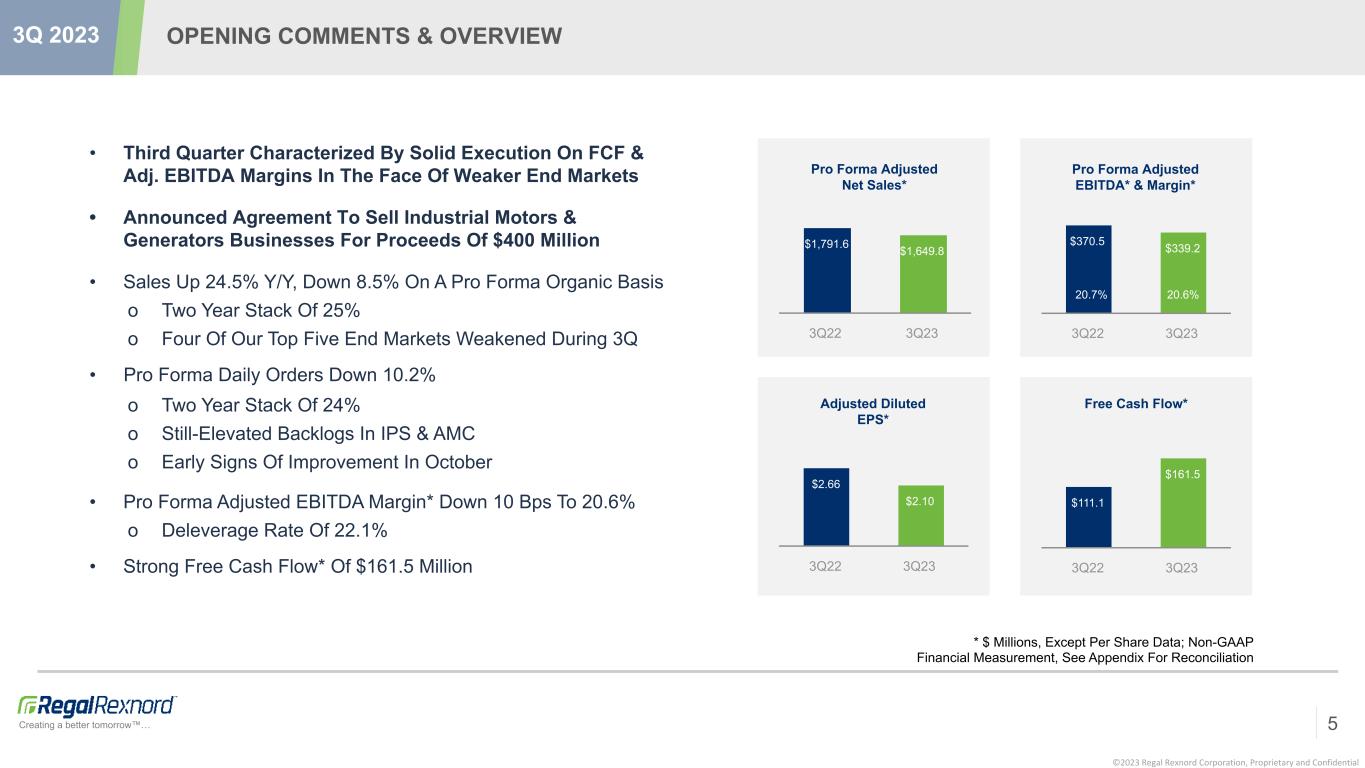
Task: Click the Free Cash Flow chart title
Action: pyautogui.click(x=1135, y=403)
